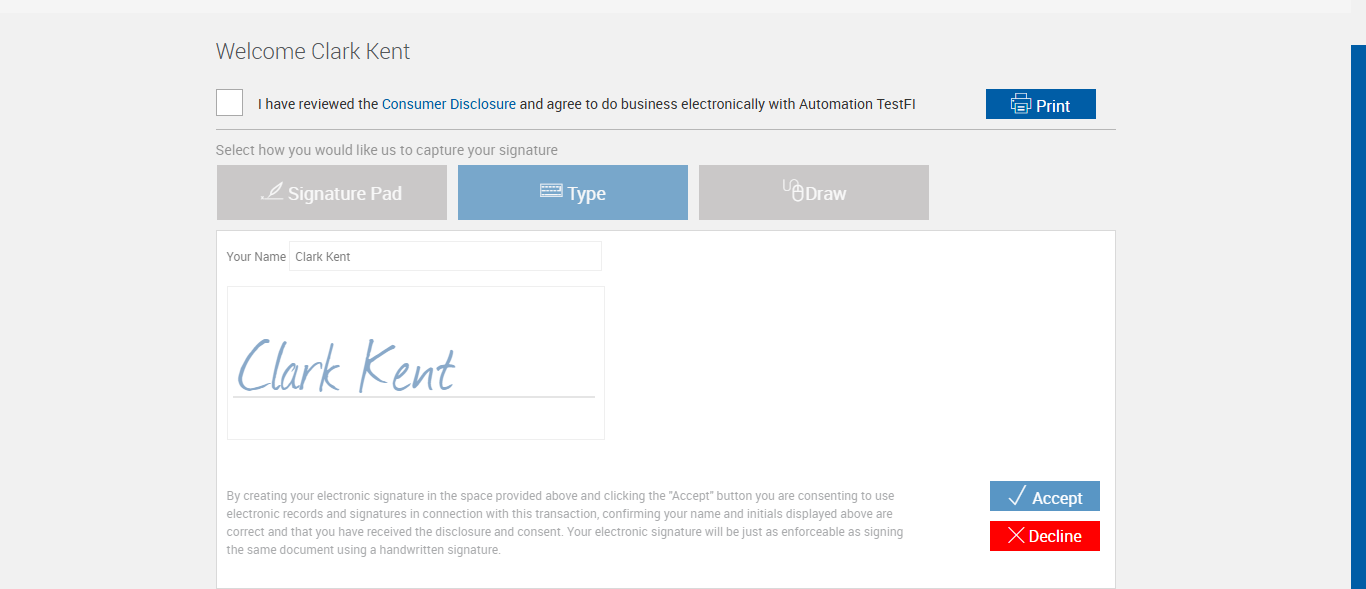Viewport: 1366px width, 589px height.
Task: Click the electronic signature consent paragraph
Action: pyautogui.click(x=565, y=523)
